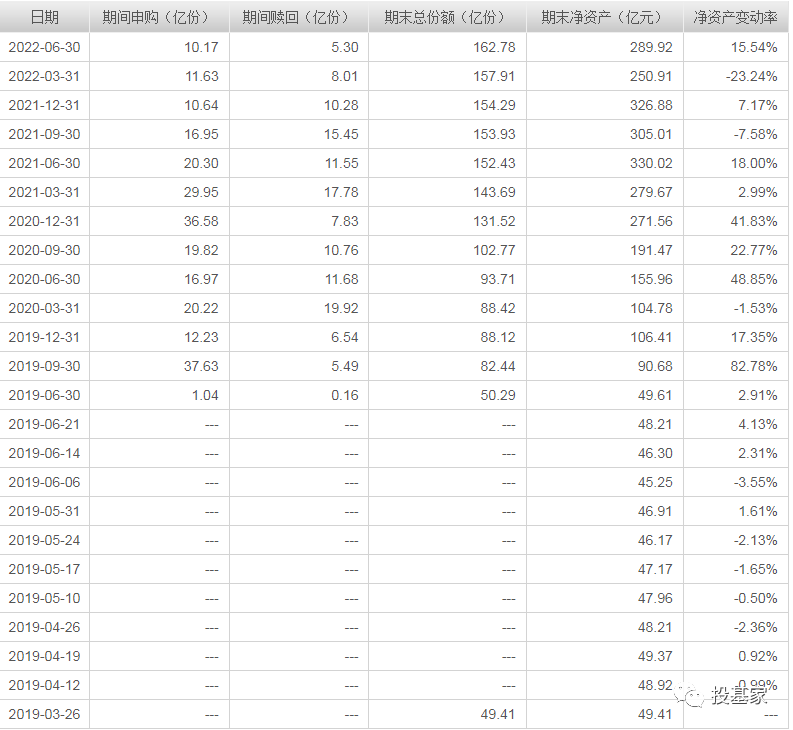Select the date cell 2021-06-30
Viewport: 793px width, 730px height.
tap(45, 163)
